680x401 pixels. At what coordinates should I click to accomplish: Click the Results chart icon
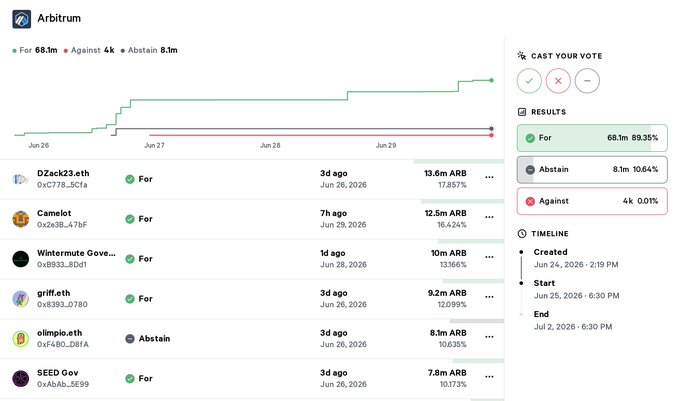[x=522, y=112]
